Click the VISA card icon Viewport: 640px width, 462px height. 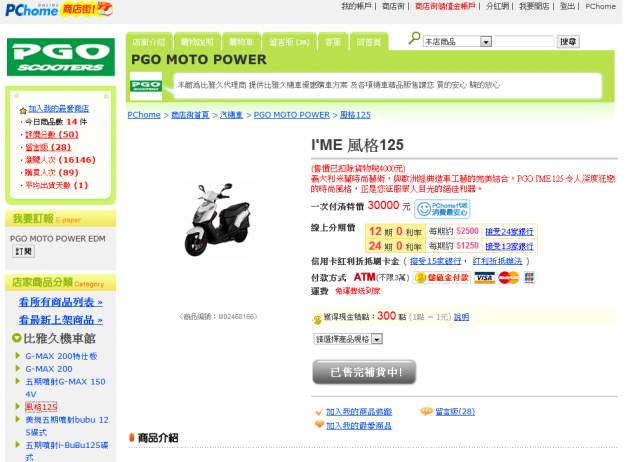484,278
